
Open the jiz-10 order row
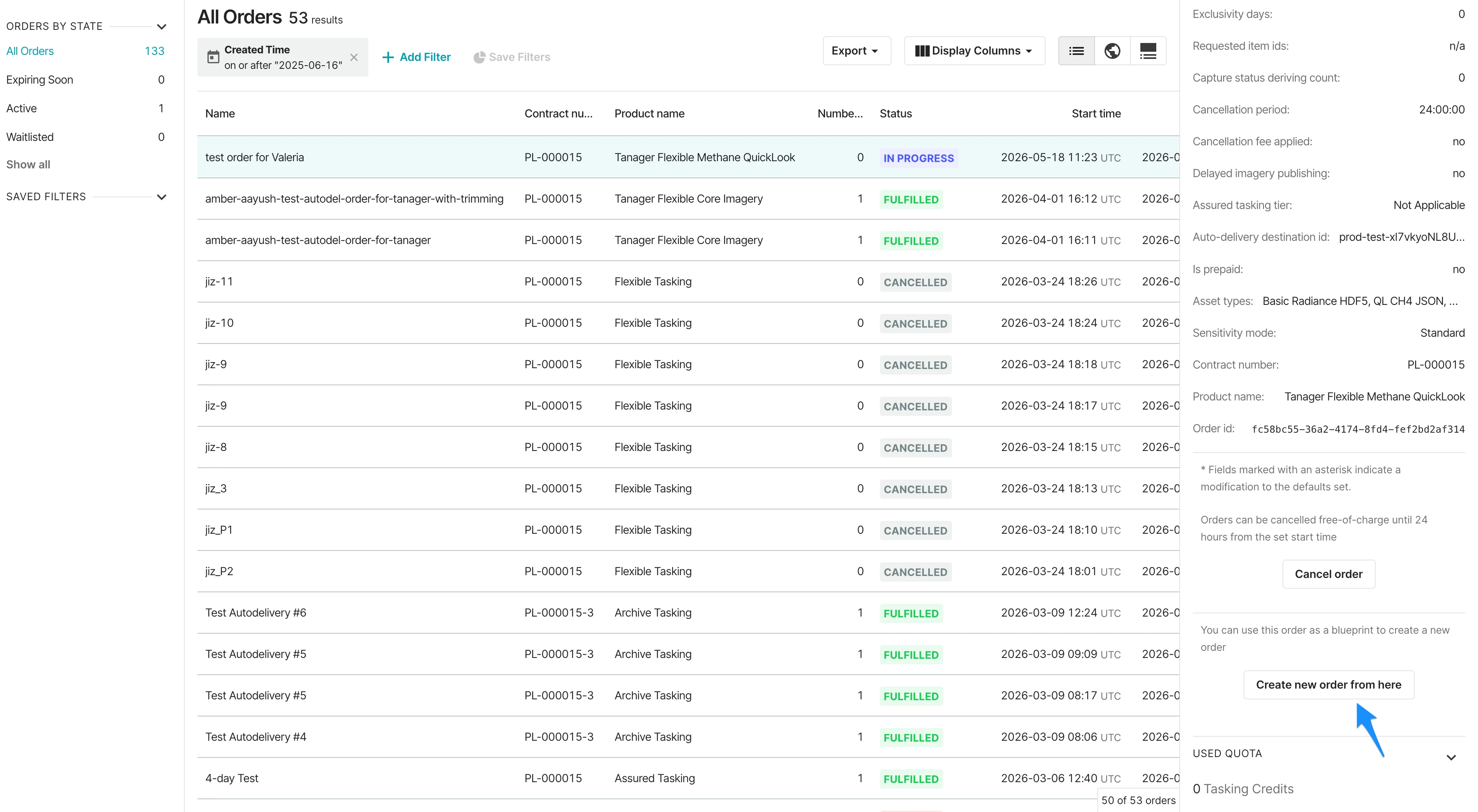(688, 323)
